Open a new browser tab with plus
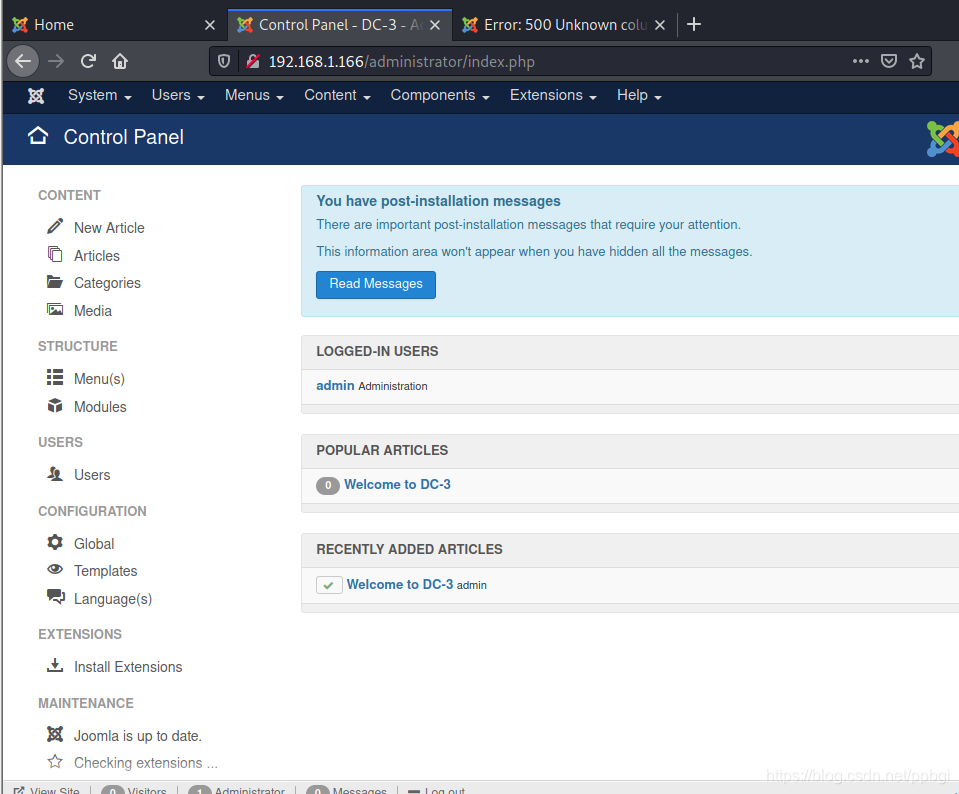The width and height of the screenshot is (959, 794). coord(694,24)
